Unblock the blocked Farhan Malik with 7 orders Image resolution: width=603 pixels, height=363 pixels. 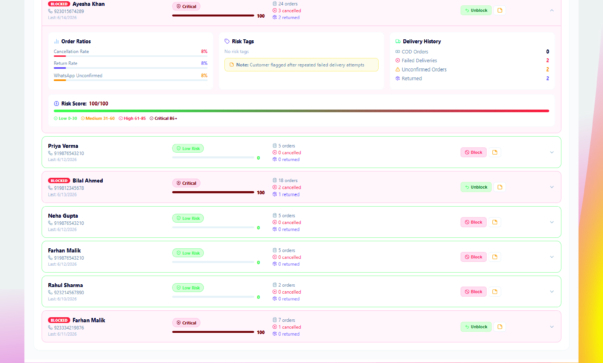pyautogui.click(x=476, y=327)
